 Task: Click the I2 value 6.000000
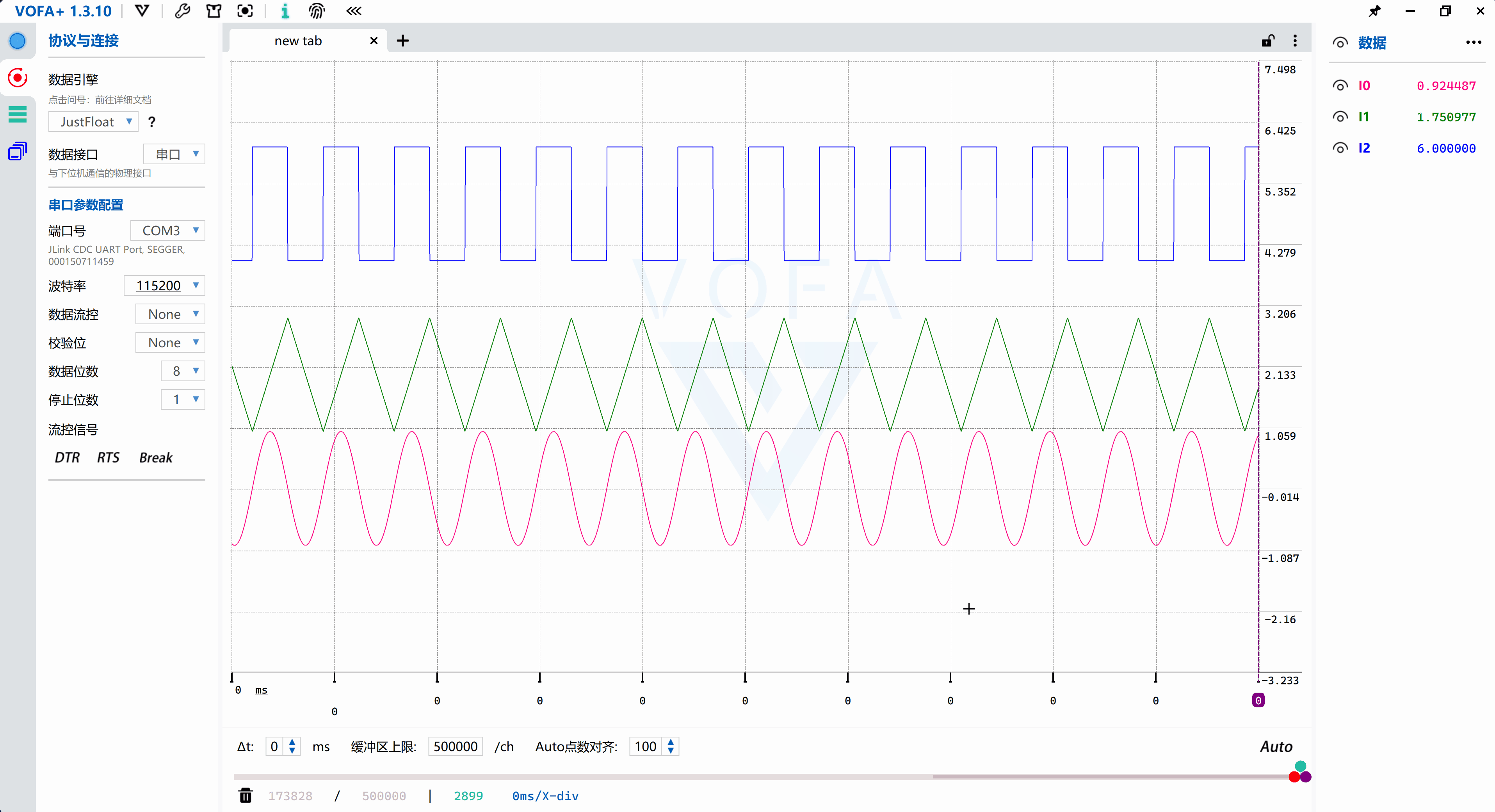click(1446, 148)
